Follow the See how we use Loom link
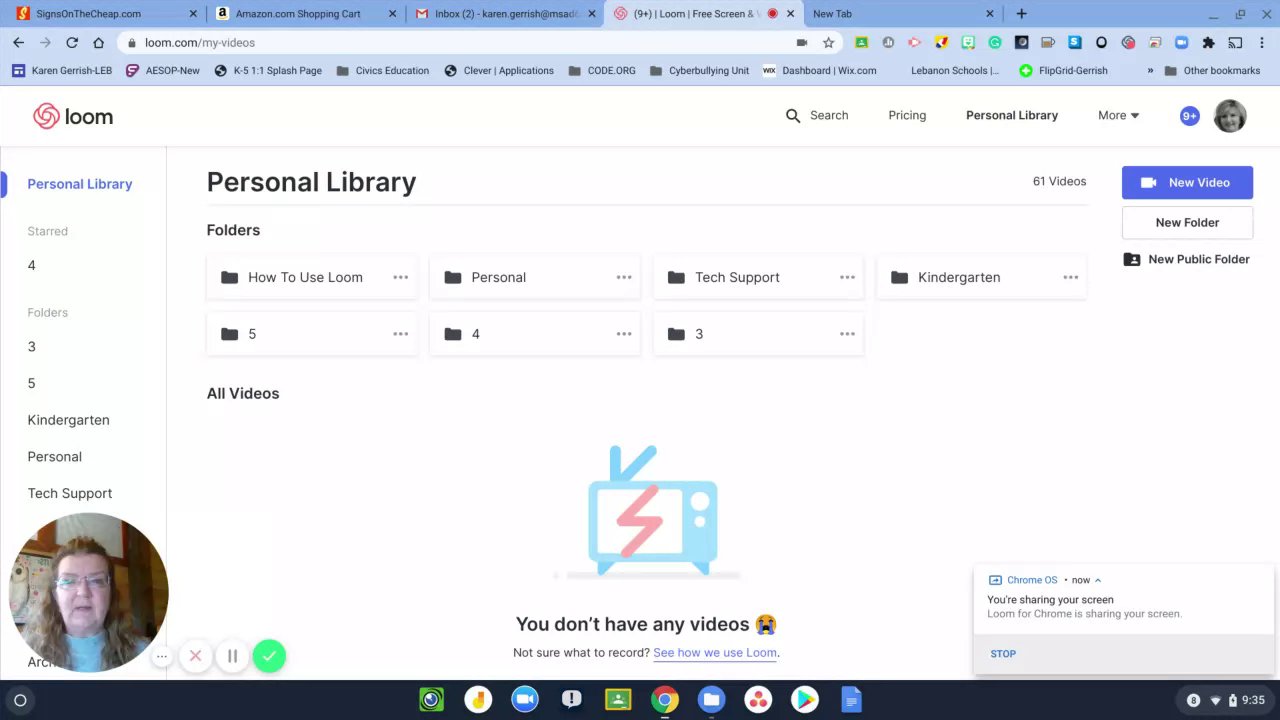This screenshot has width=1280, height=720. pos(715,652)
